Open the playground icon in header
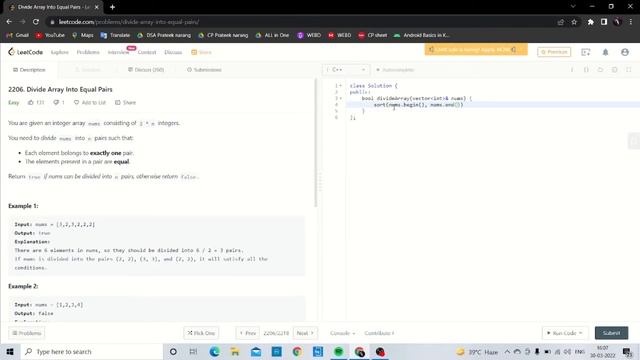640x360 pixels. click(x=586, y=52)
